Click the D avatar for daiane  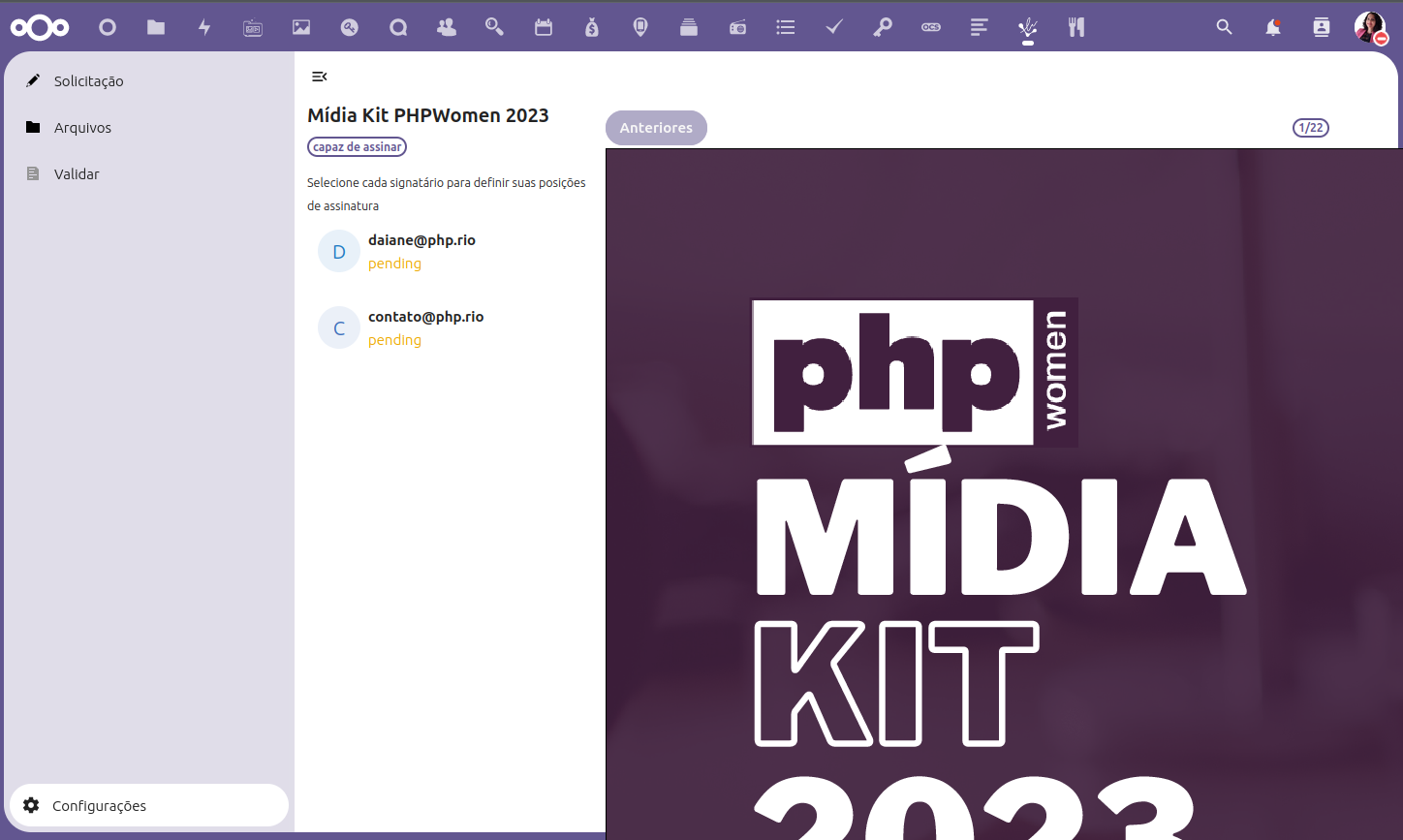pos(339,252)
